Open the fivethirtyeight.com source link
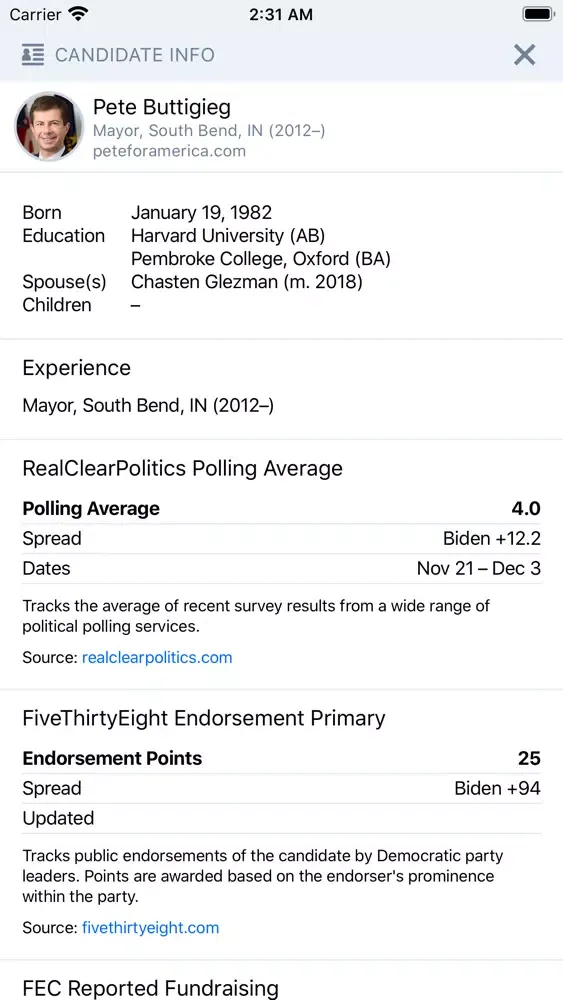 [x=150, y=927]
